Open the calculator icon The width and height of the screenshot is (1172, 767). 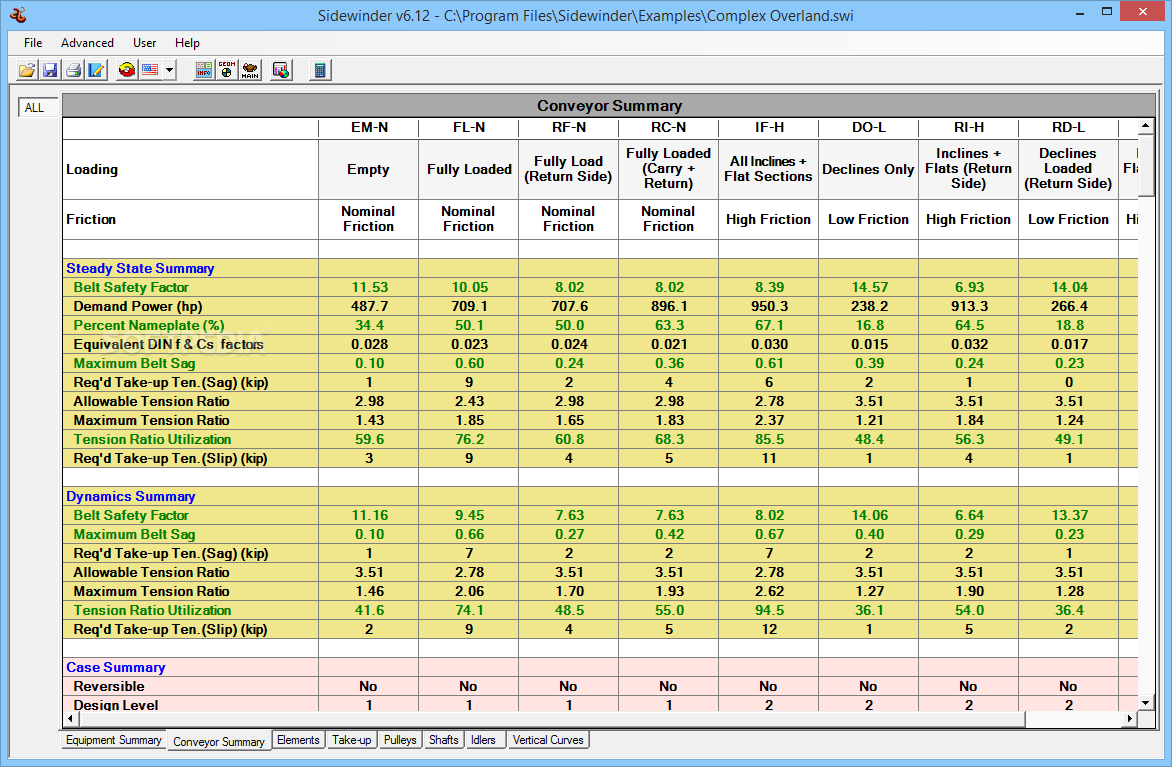(x=320, y=70)
